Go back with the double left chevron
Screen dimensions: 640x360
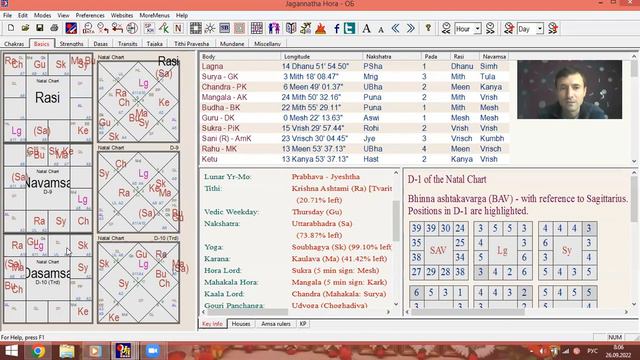396,28
